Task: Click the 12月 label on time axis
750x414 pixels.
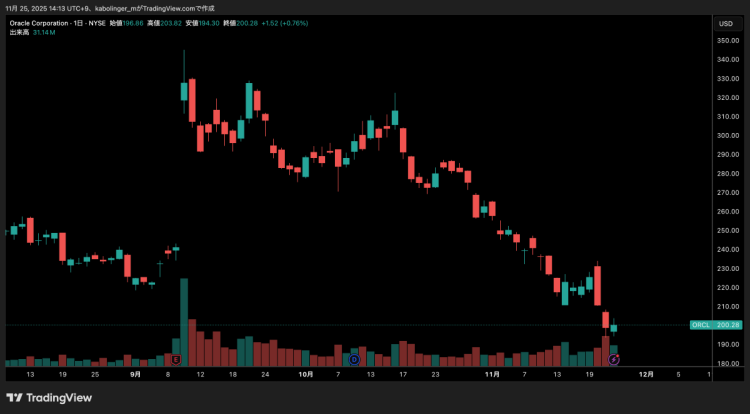Action: click(646, 374)
